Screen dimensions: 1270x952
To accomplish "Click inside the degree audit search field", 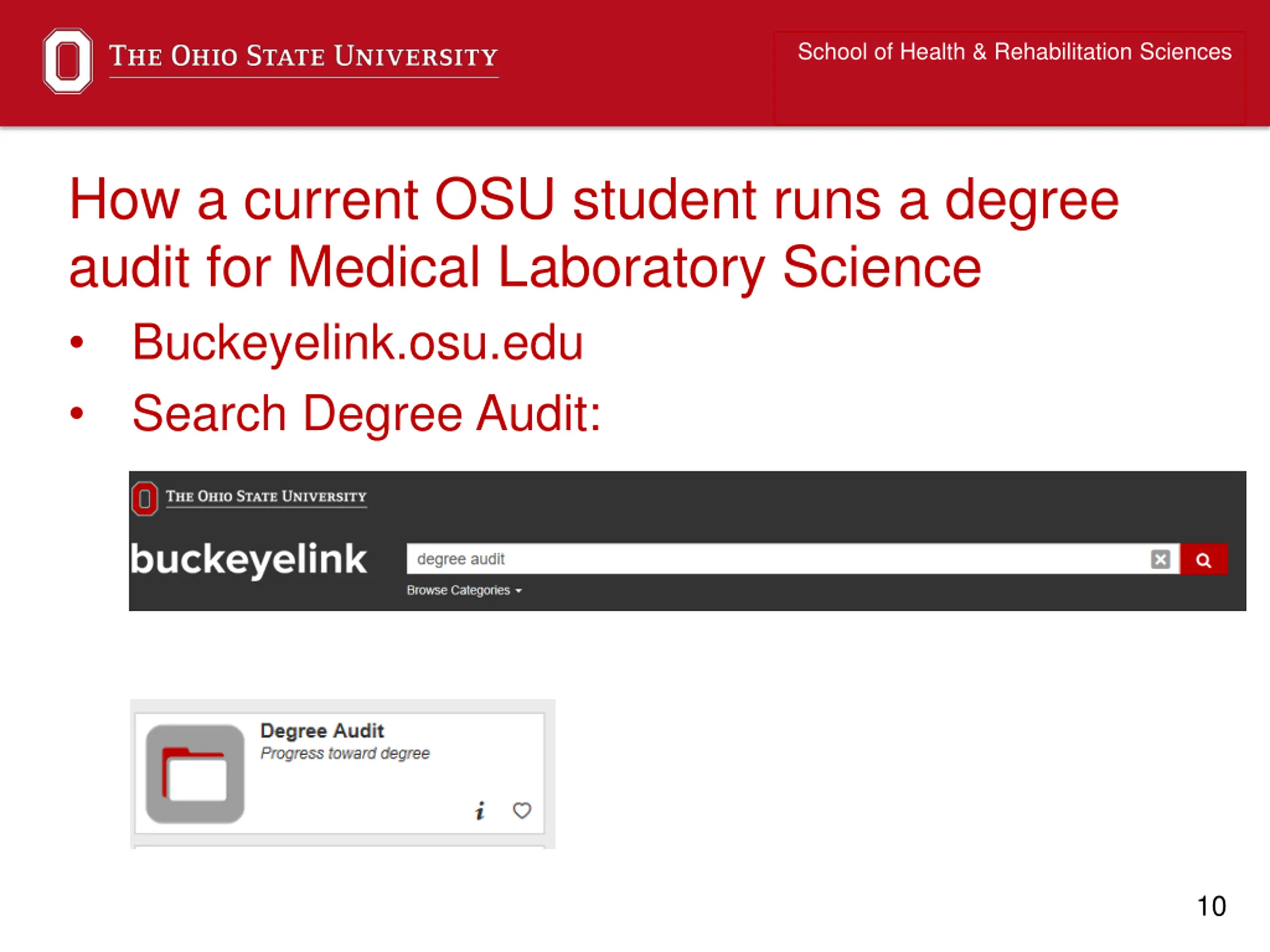I will [x=778, y=559].
